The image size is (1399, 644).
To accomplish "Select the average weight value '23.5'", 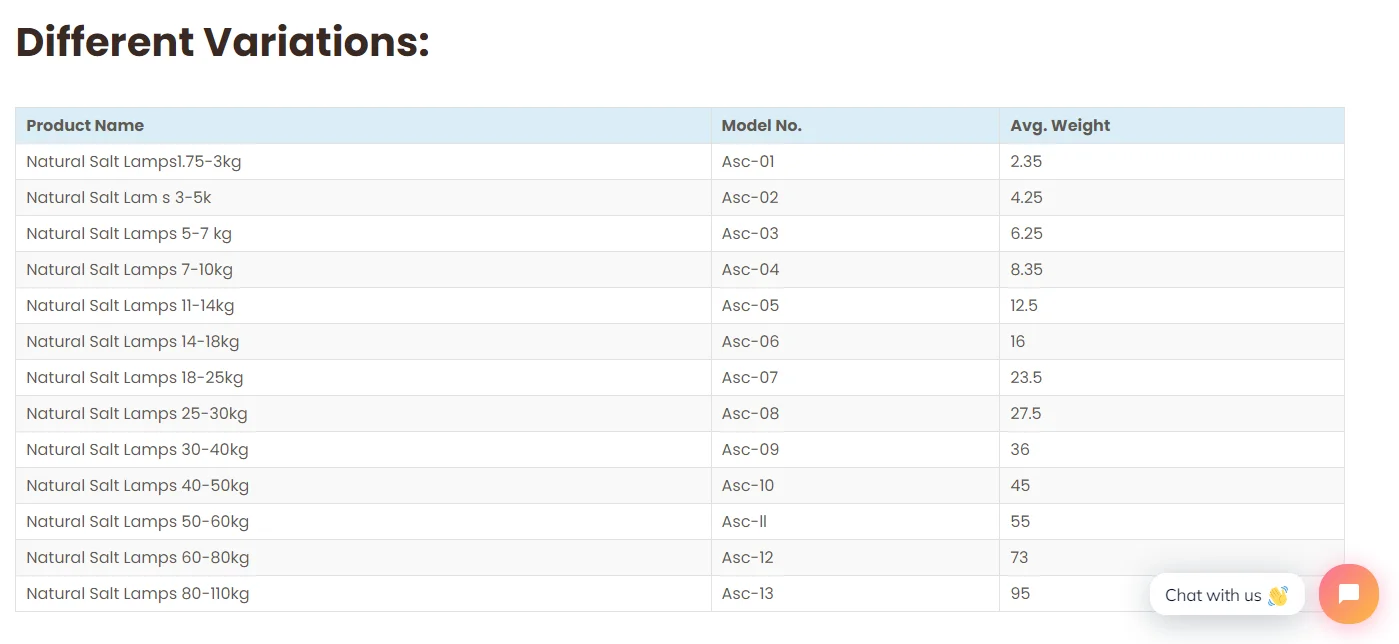I will (x=1026, y=378).
